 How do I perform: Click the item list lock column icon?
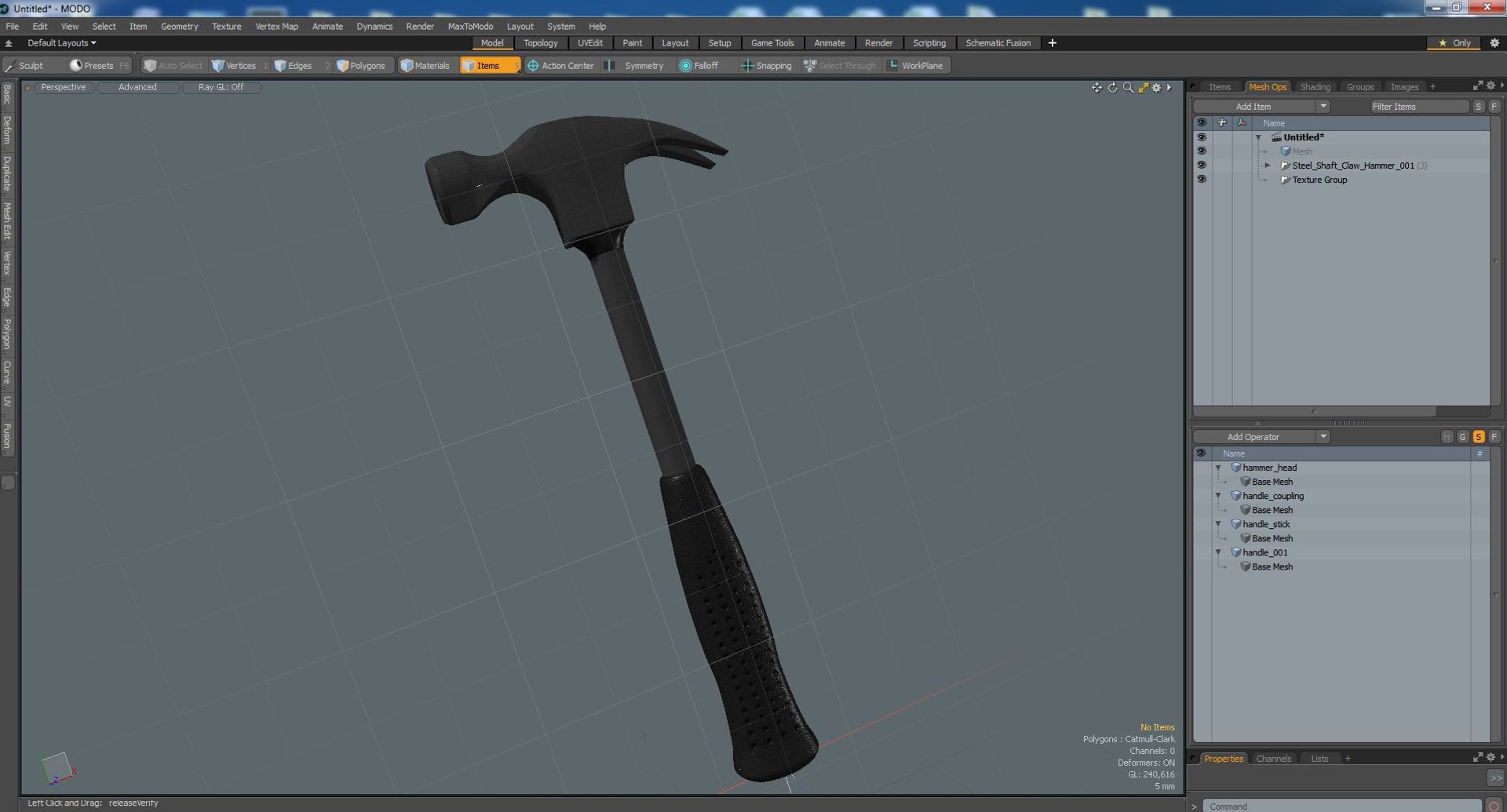pos(1221,123)
